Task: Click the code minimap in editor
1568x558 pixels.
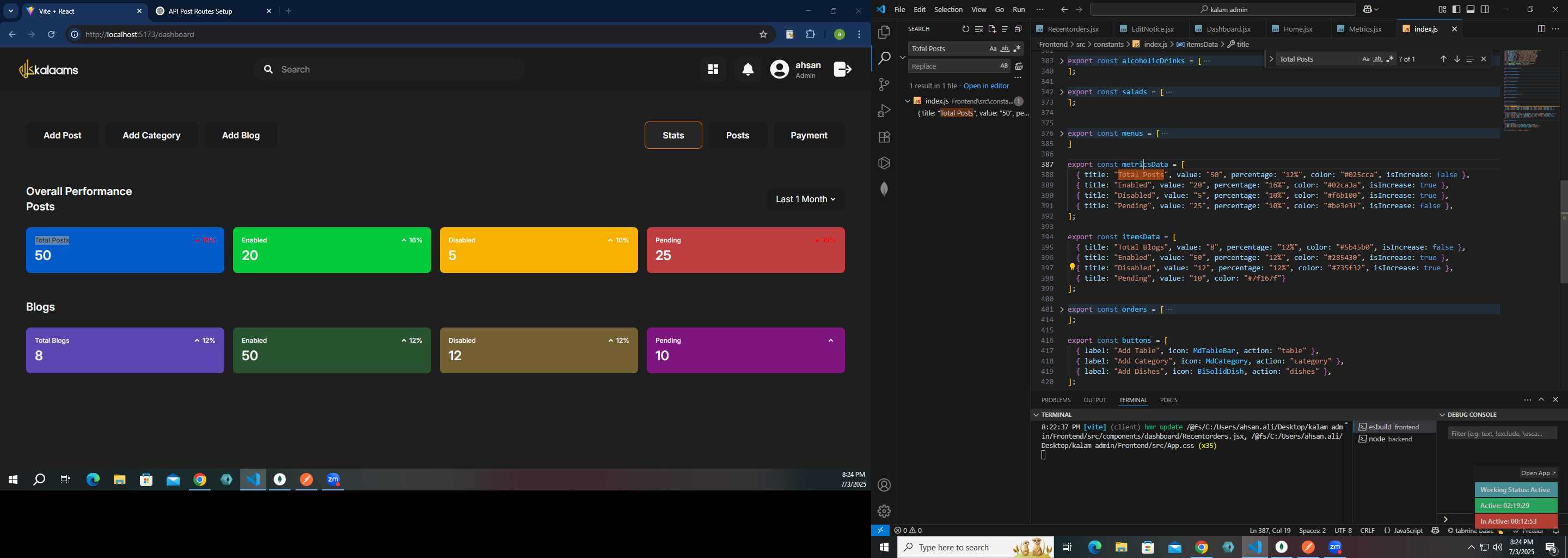Action: point(1532,92)
